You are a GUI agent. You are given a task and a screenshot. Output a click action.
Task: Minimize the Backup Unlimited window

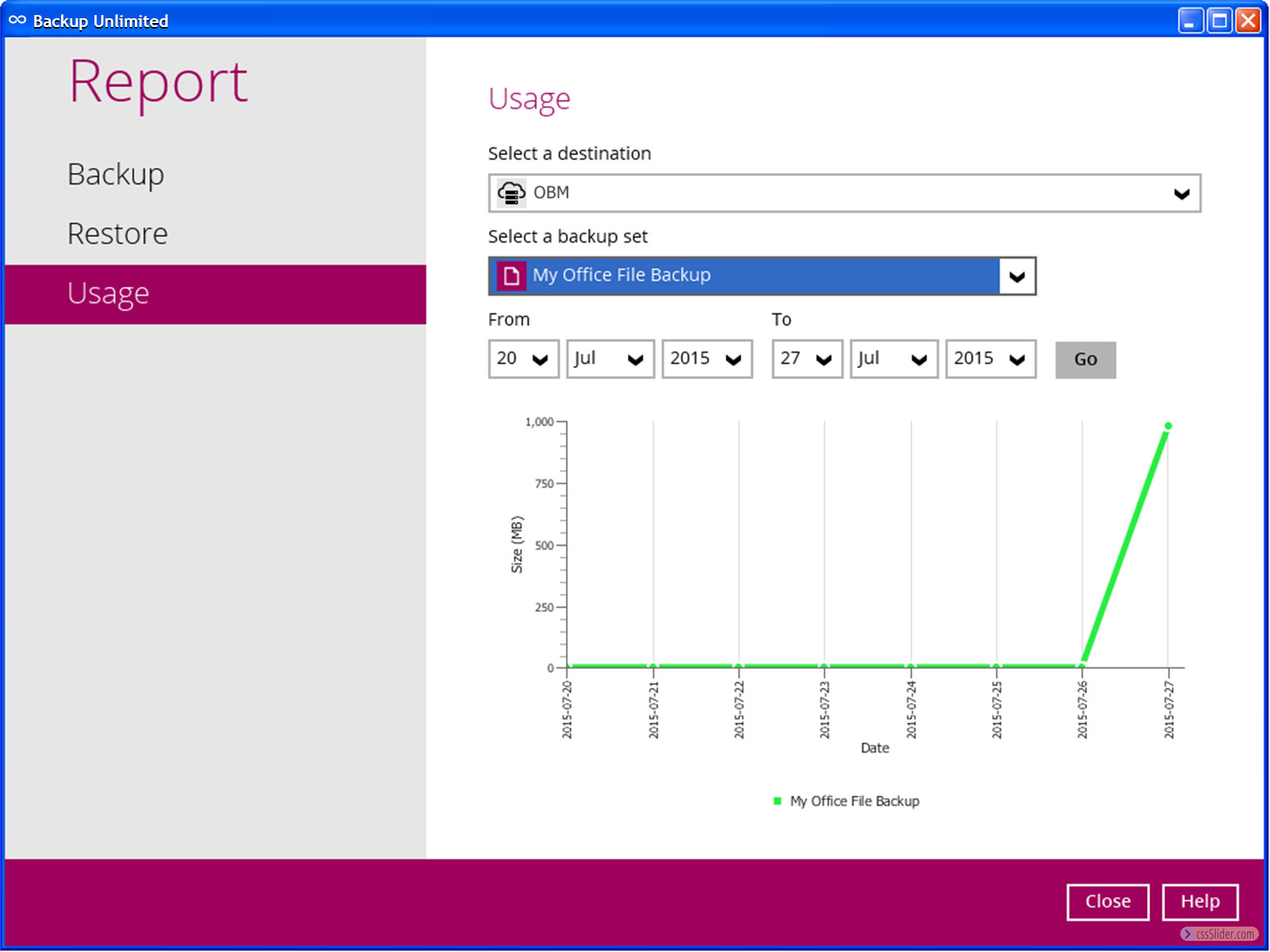pyautogui.click(x=1190, y=21)
